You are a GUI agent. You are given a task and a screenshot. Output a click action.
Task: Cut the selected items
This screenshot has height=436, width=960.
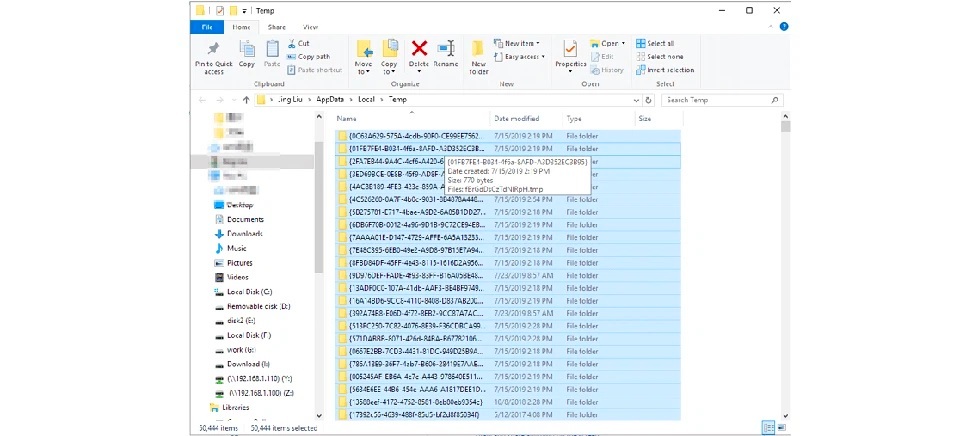pos(298,43)
